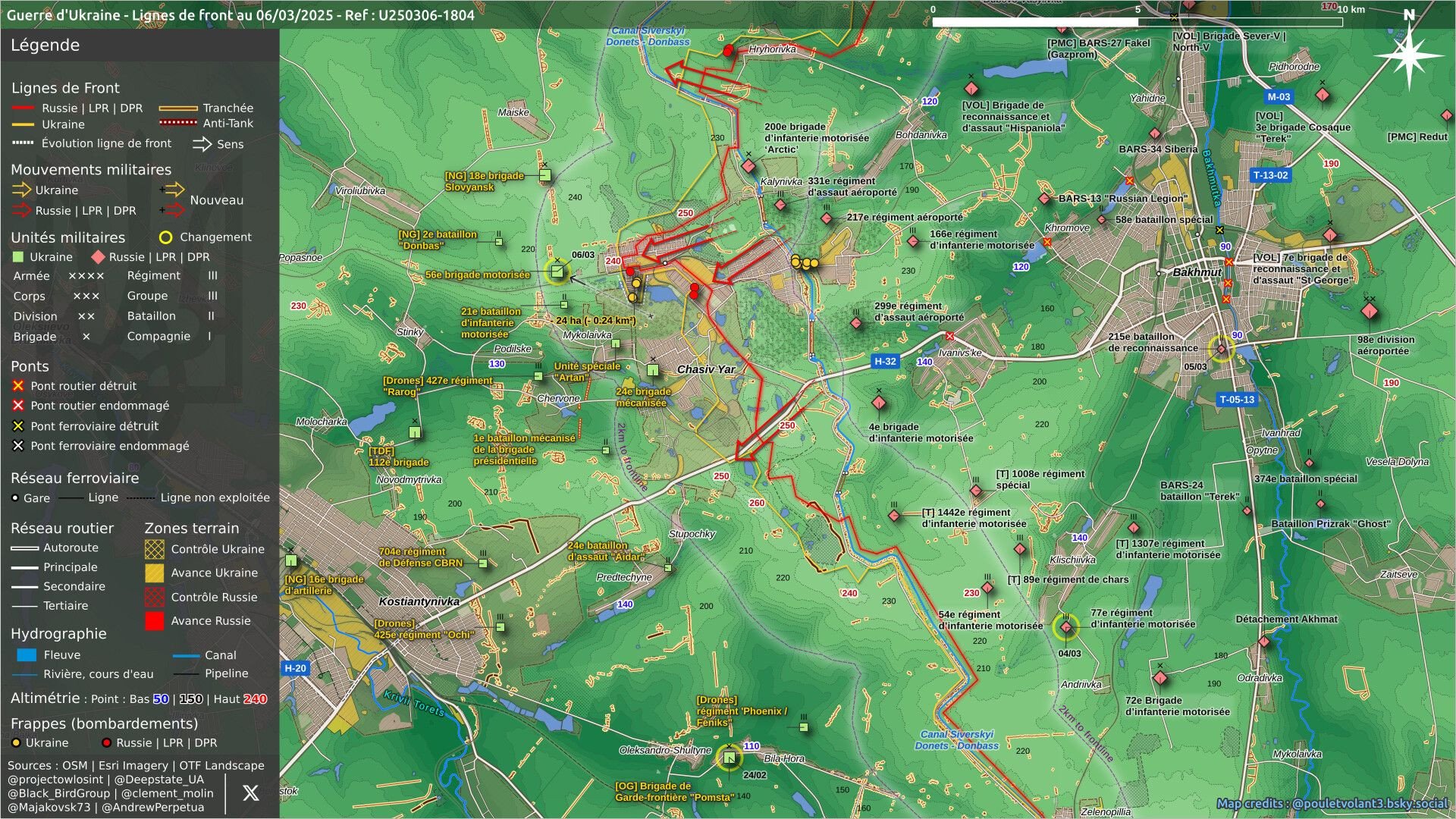Select the 4e brigade d'infanterie motorisée diamond
Screen dimensions: 1456x819
pyautogui.click(x=879, y=403)
